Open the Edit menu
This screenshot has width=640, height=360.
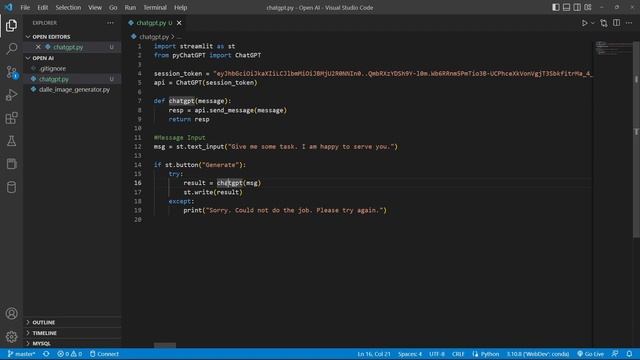[42, 7]
